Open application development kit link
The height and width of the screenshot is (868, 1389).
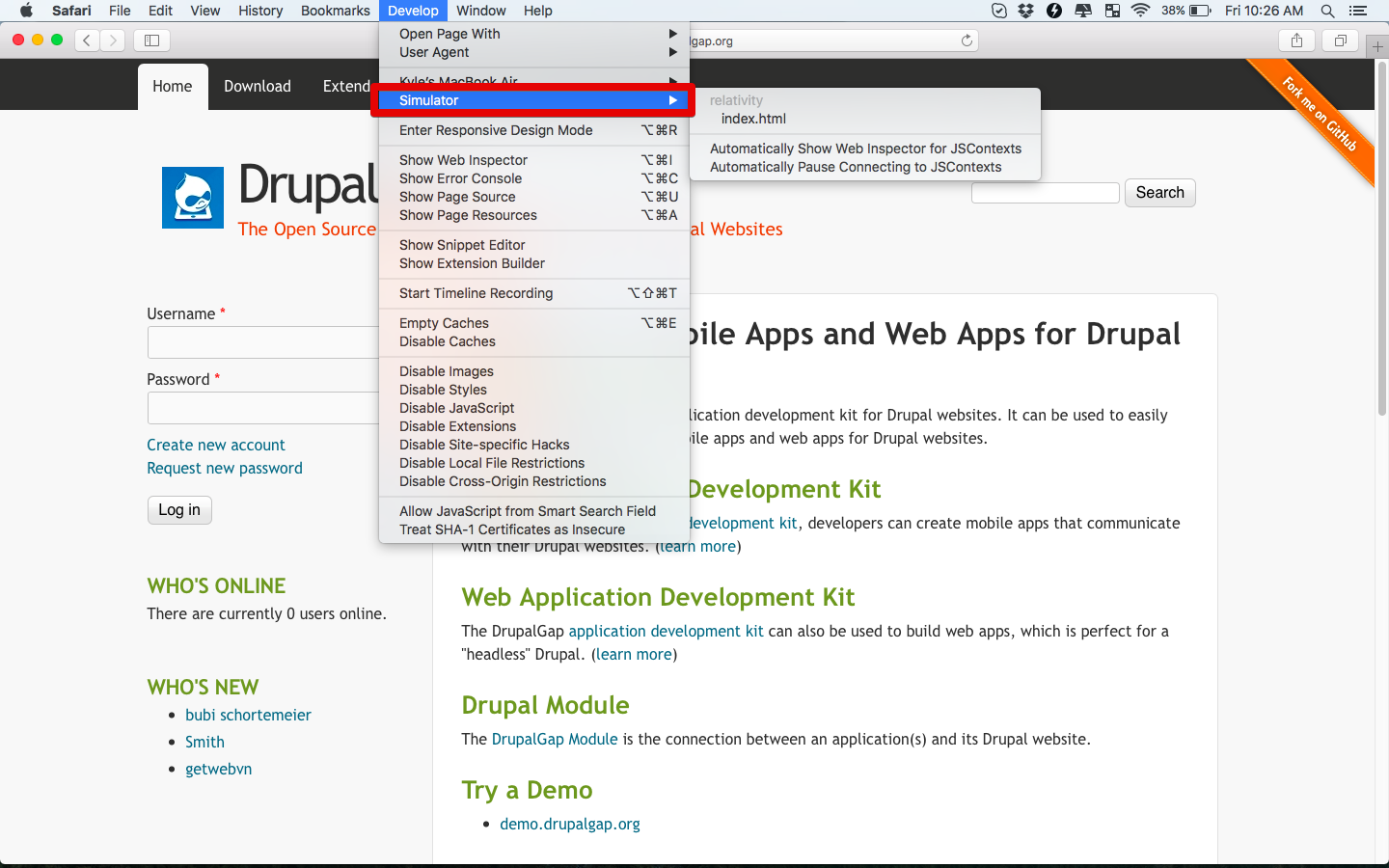pos(666,631)
